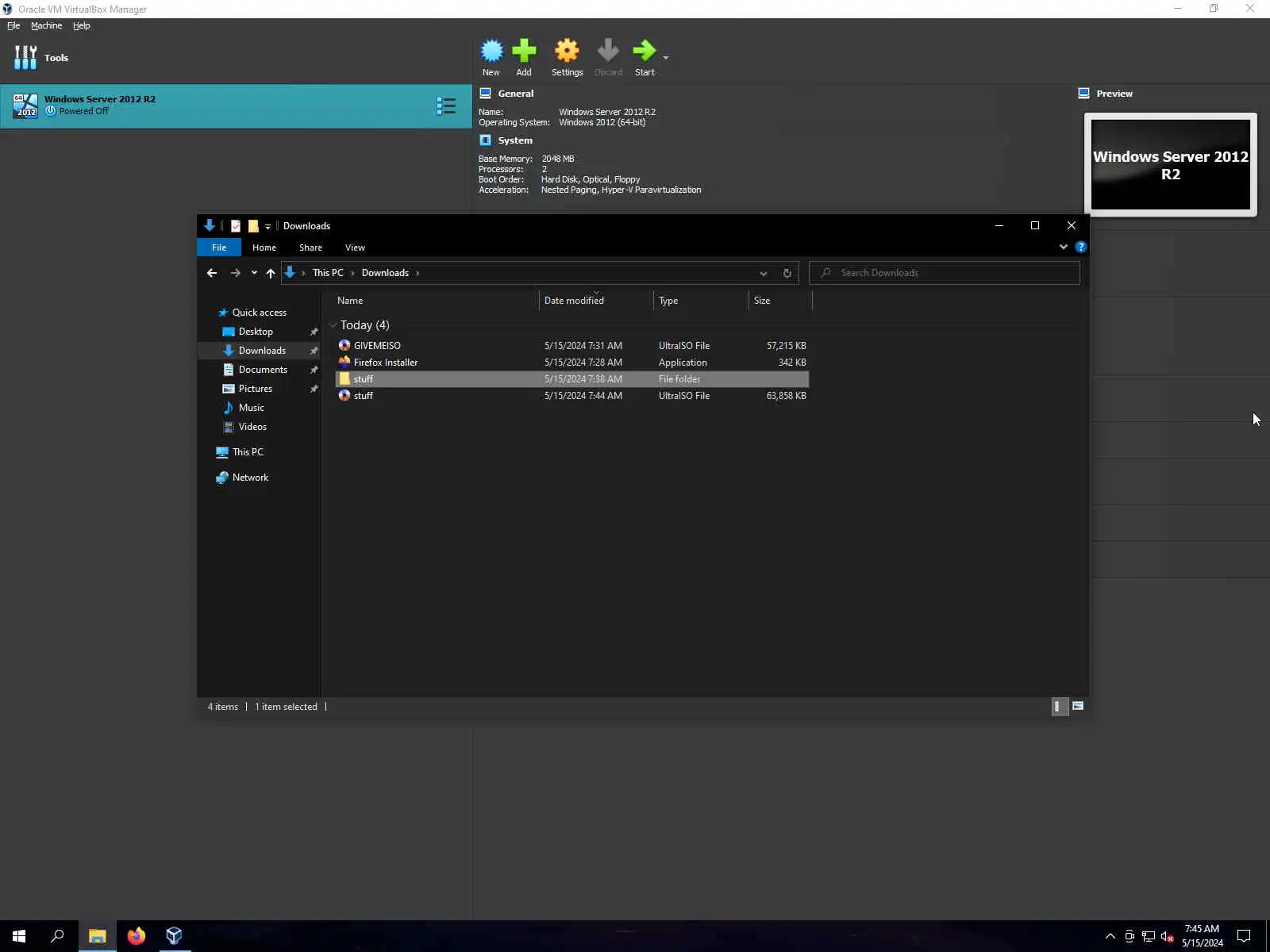Click the taskbar Search magnifier
The width and height of the screenshot is (1270, 952).
[x=57, y=936]
